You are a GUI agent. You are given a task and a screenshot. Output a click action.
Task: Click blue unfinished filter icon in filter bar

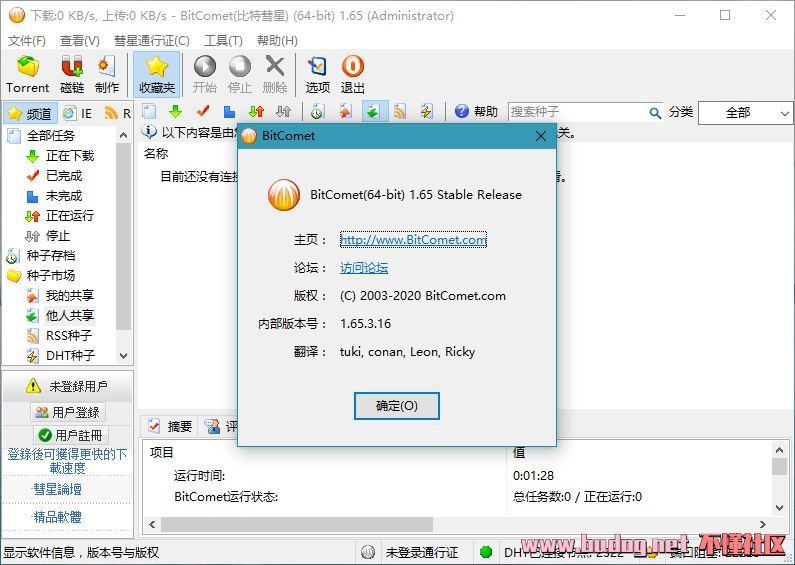click(230, 111)
